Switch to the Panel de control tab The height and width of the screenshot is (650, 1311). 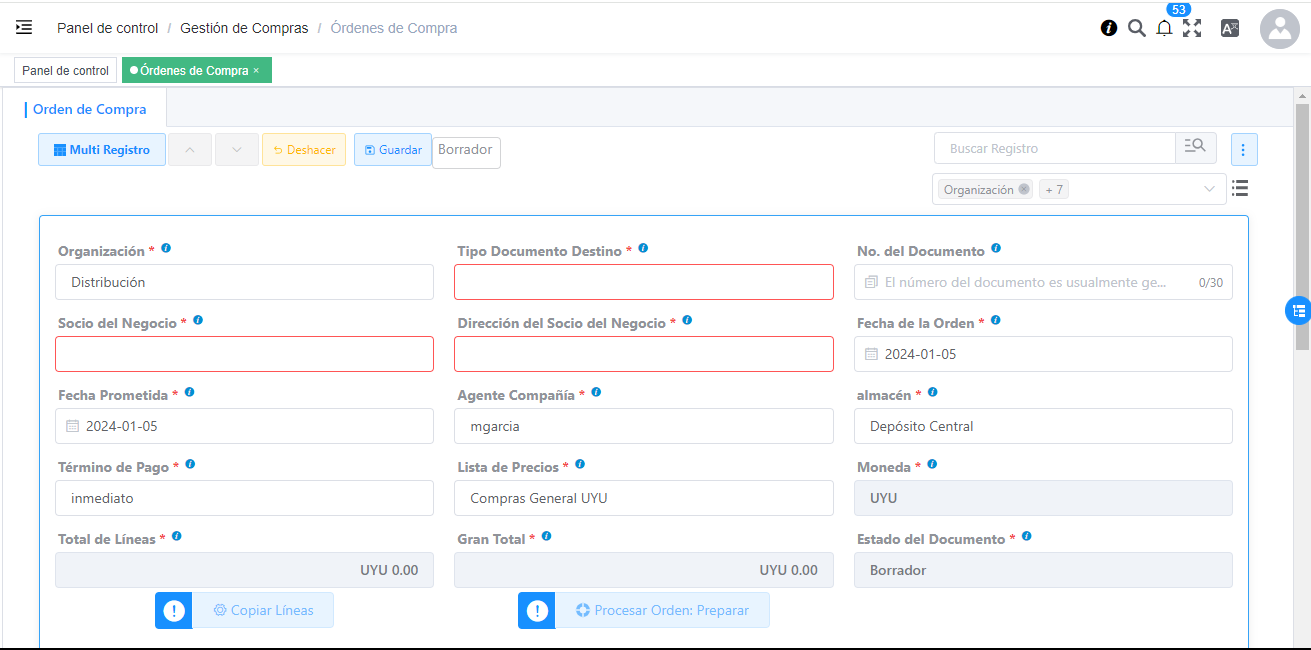coord(65,71)
